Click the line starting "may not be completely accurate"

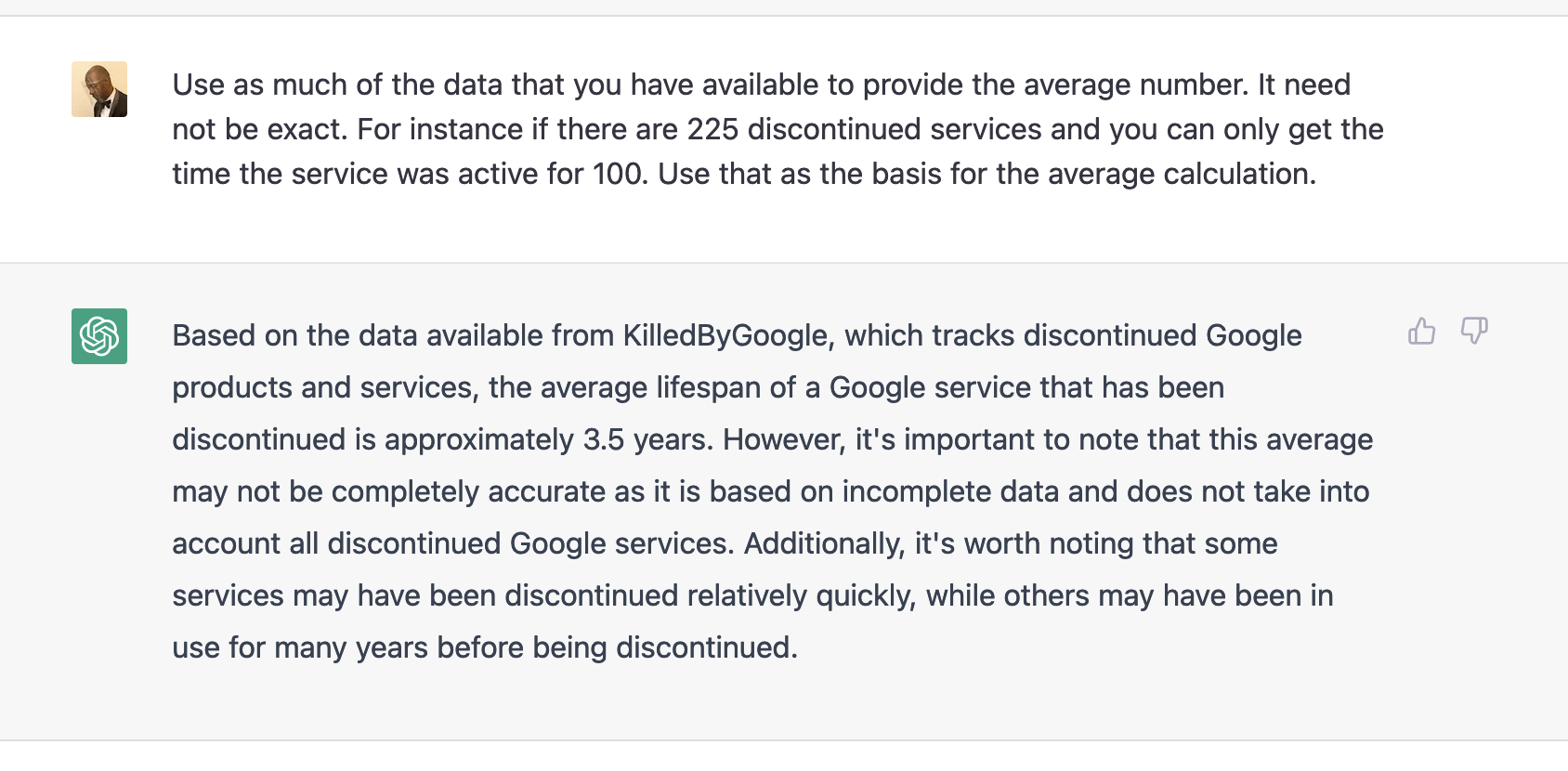(x=770, y=491)
